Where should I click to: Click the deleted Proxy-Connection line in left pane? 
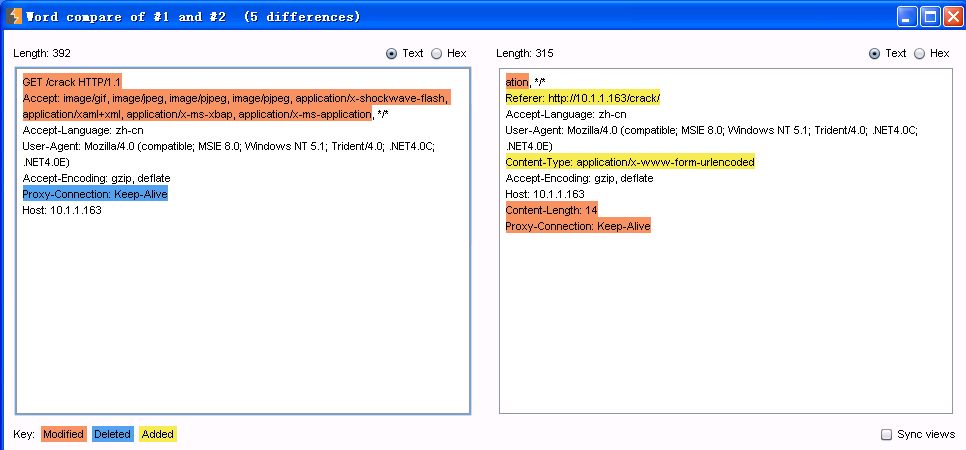click(x=95, y=194)
